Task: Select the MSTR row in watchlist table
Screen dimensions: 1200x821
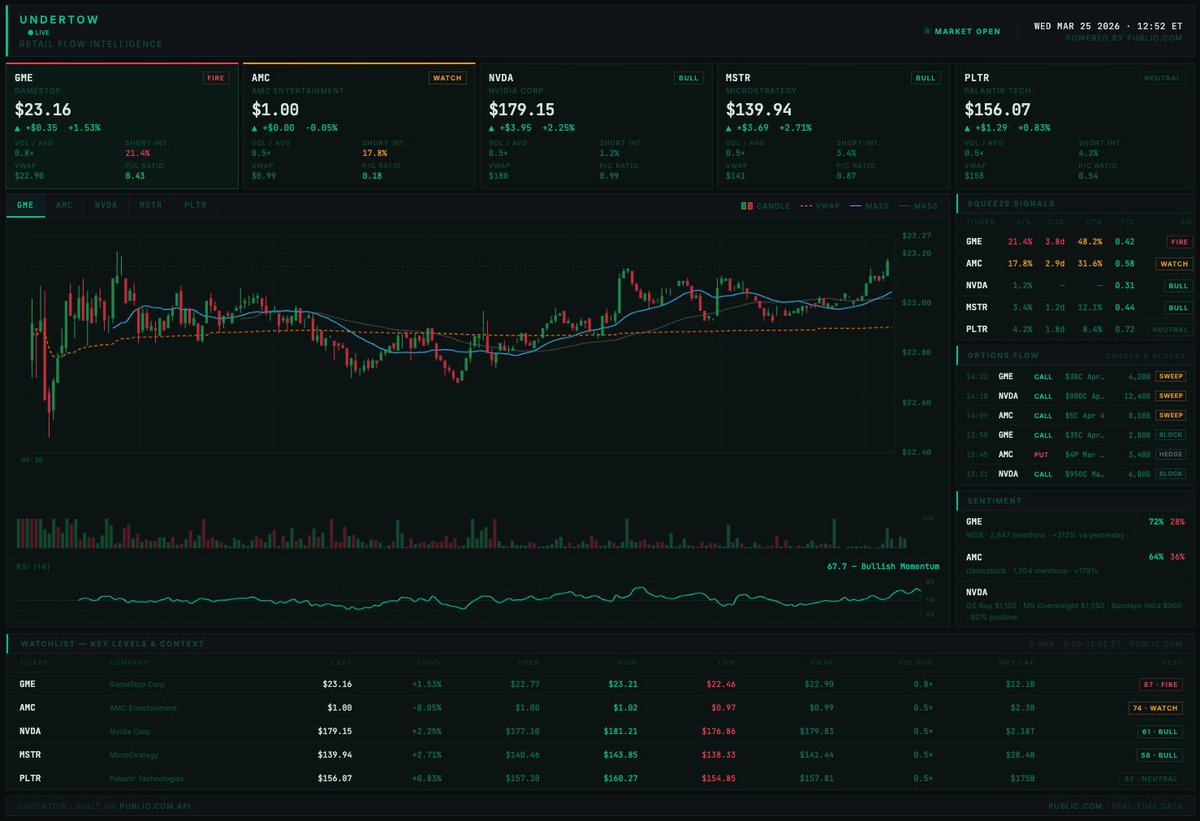Action: click(x=600, y=755)
